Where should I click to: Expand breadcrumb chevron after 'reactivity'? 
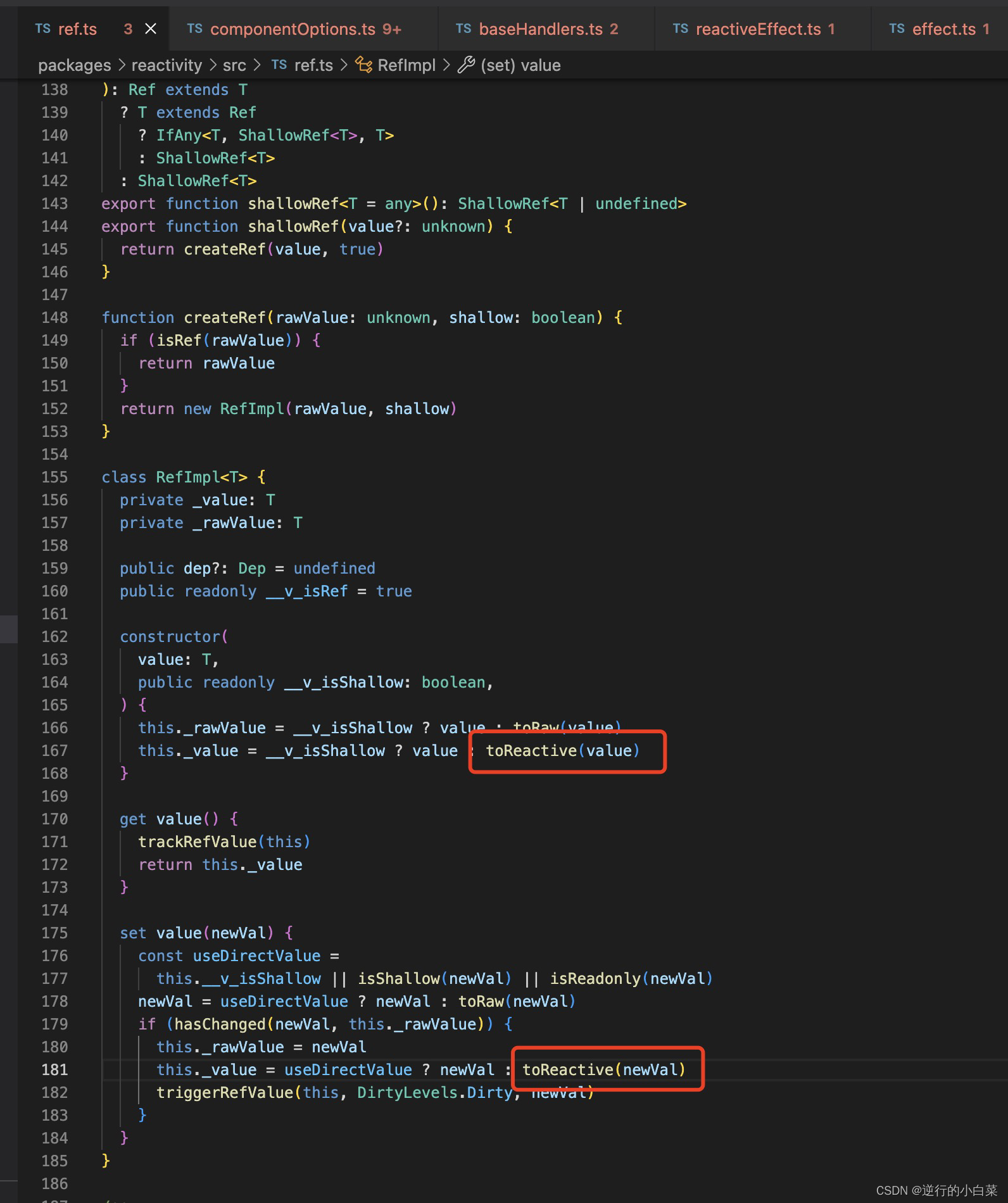212,65
